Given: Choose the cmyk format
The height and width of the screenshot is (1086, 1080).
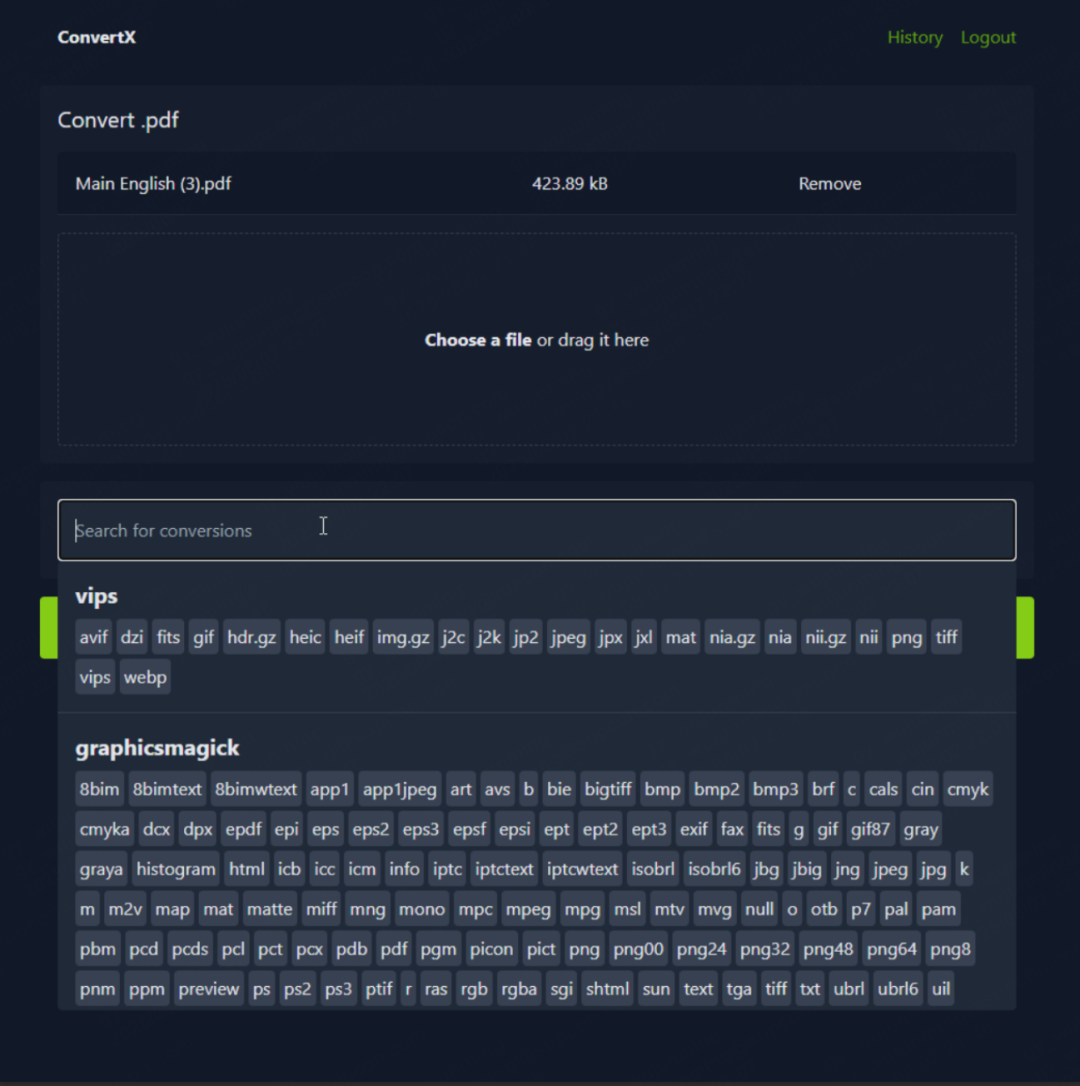Looking at the screenshot, I should tap(967, 790).
